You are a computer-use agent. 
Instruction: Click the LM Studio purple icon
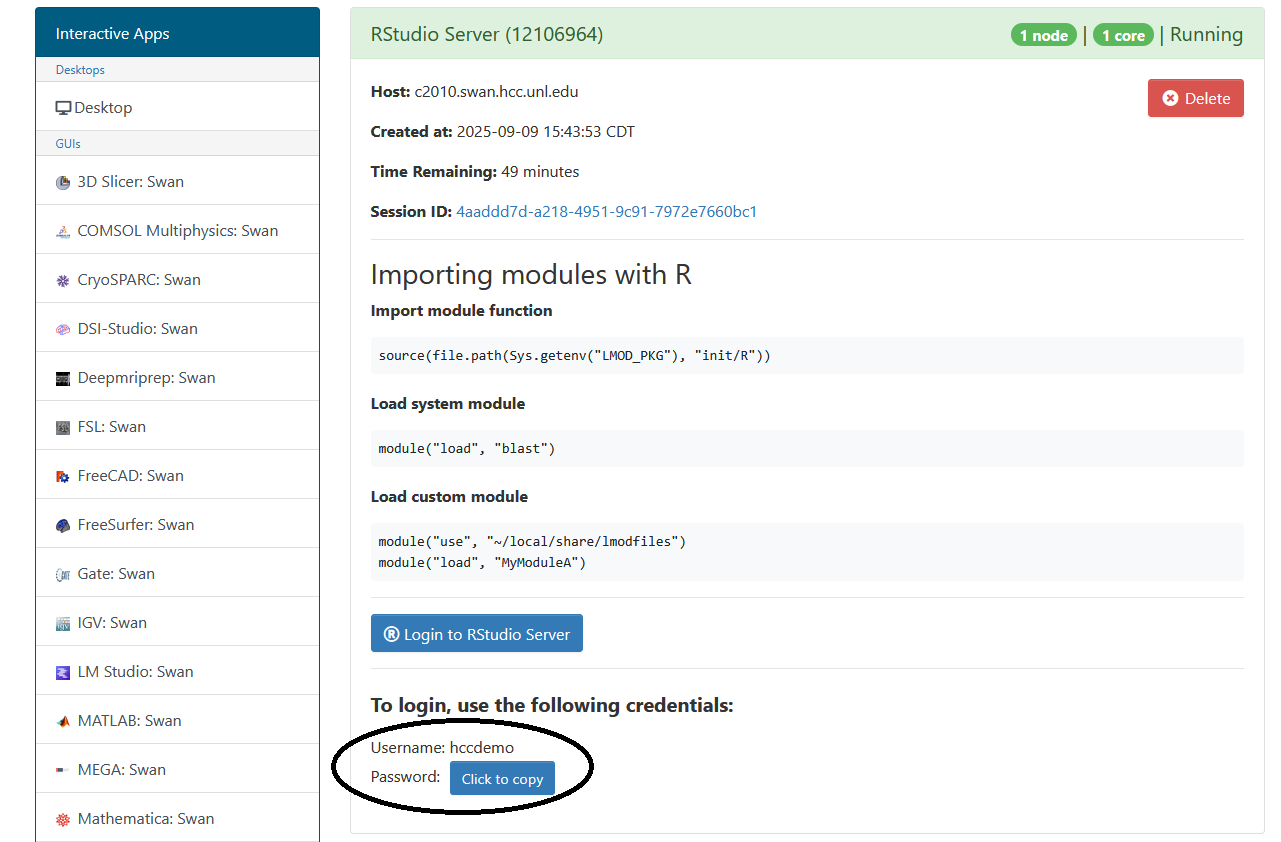coord(63,672)
